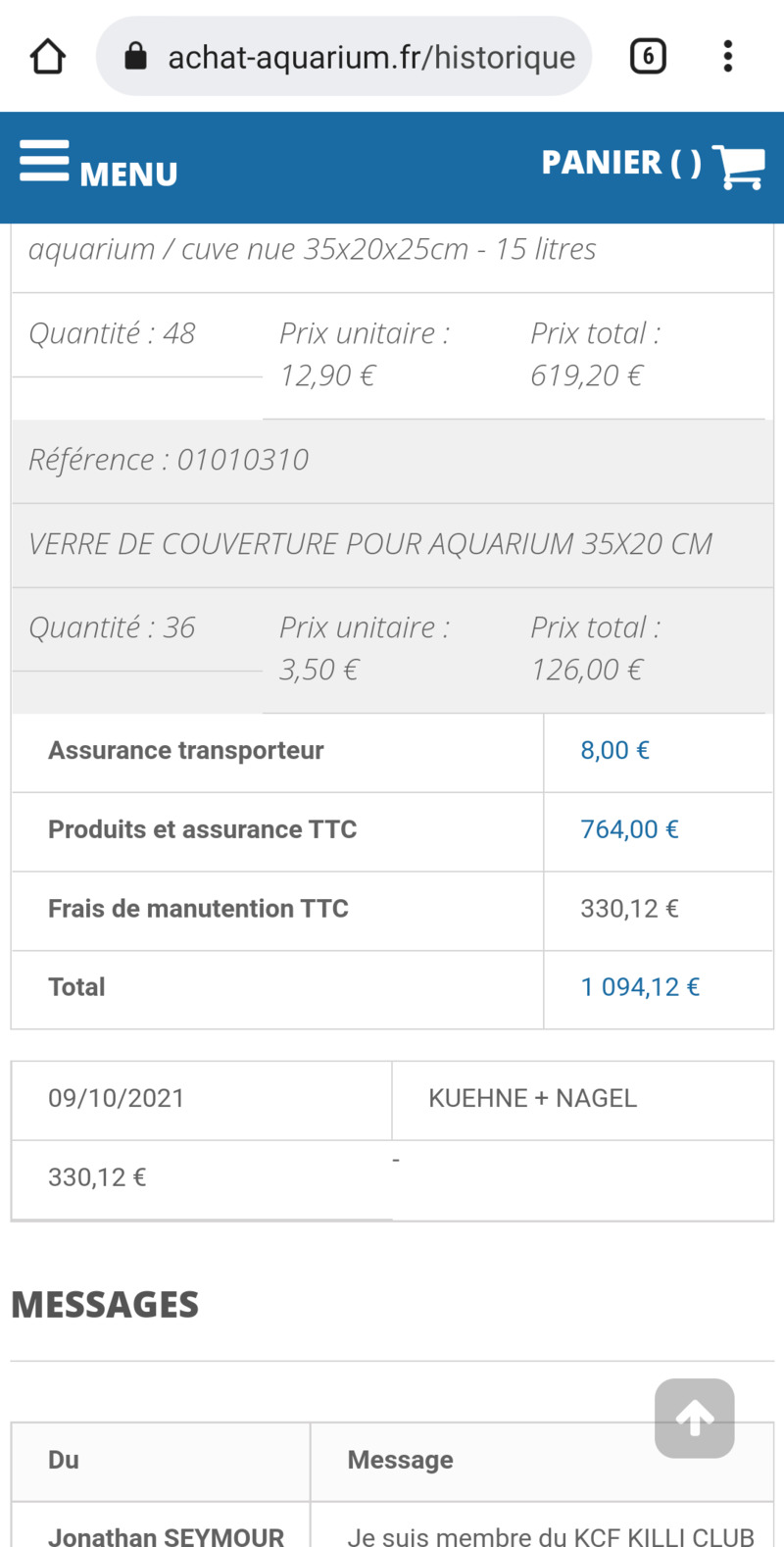Select the achat-aquarium.fr address bar

click(344, 56)
